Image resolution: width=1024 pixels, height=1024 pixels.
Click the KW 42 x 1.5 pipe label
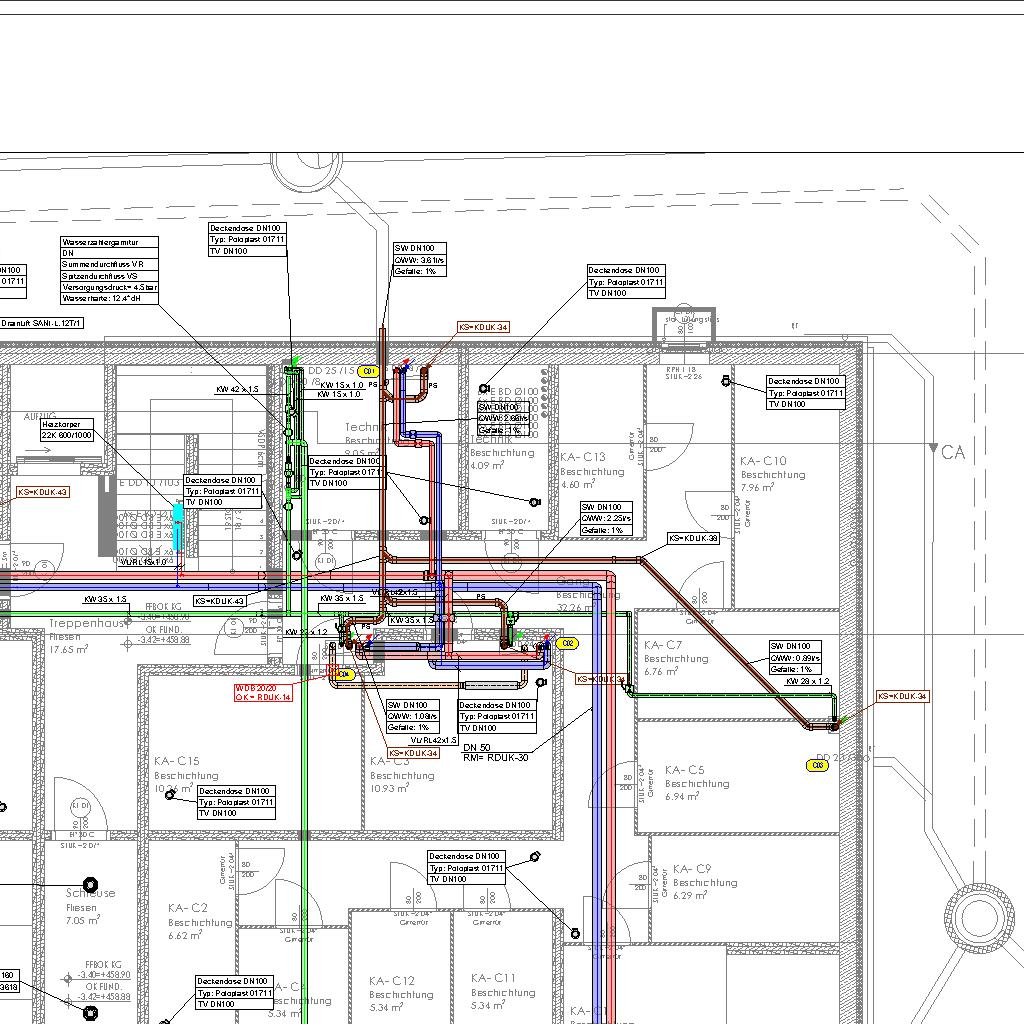point(237,389)
